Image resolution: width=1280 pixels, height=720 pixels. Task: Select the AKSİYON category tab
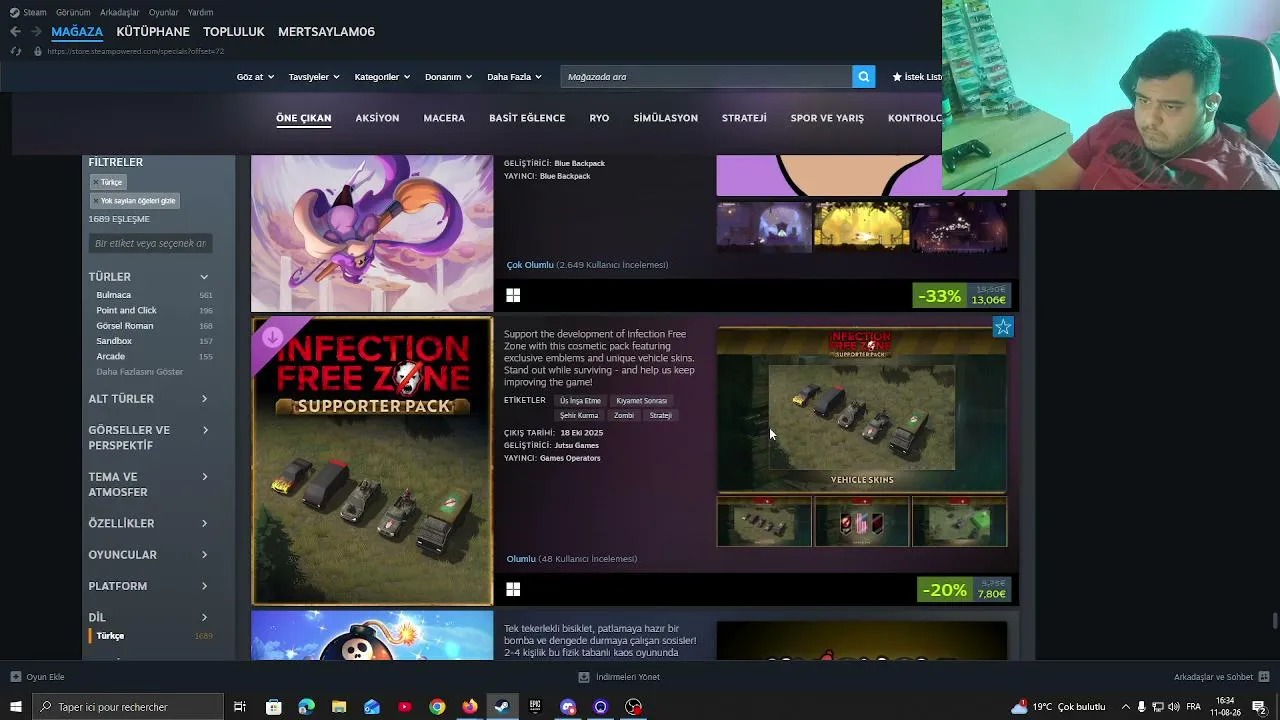377,118
